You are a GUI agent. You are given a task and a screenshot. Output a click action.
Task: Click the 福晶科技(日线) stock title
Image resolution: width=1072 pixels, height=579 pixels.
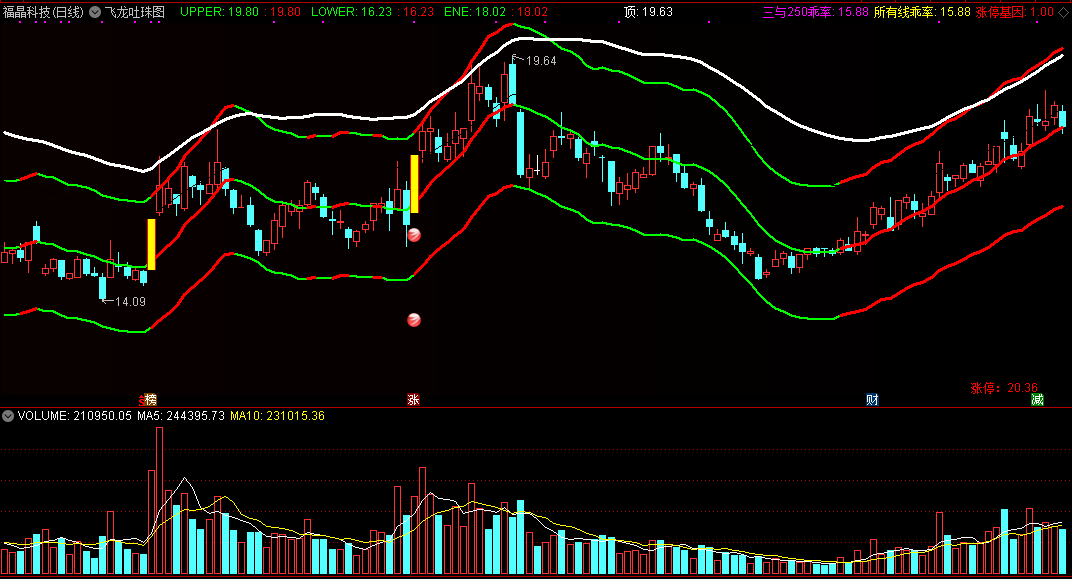coord(43,12)
